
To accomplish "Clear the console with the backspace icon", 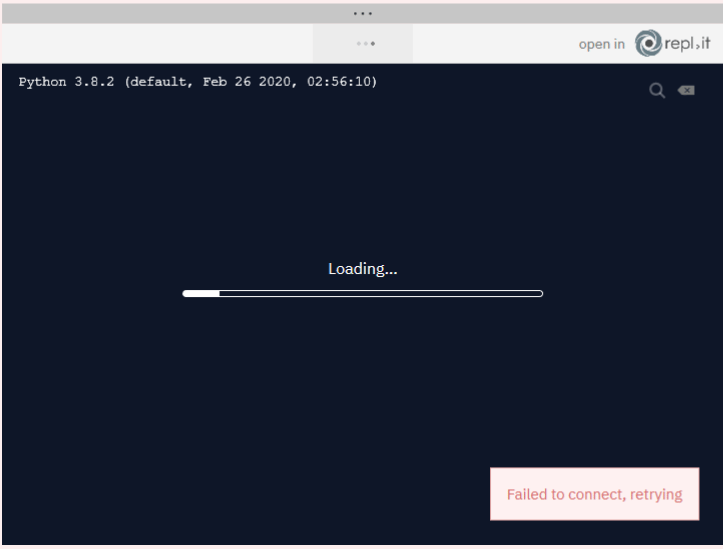I will pyautogui.click(x=686, y=90).
